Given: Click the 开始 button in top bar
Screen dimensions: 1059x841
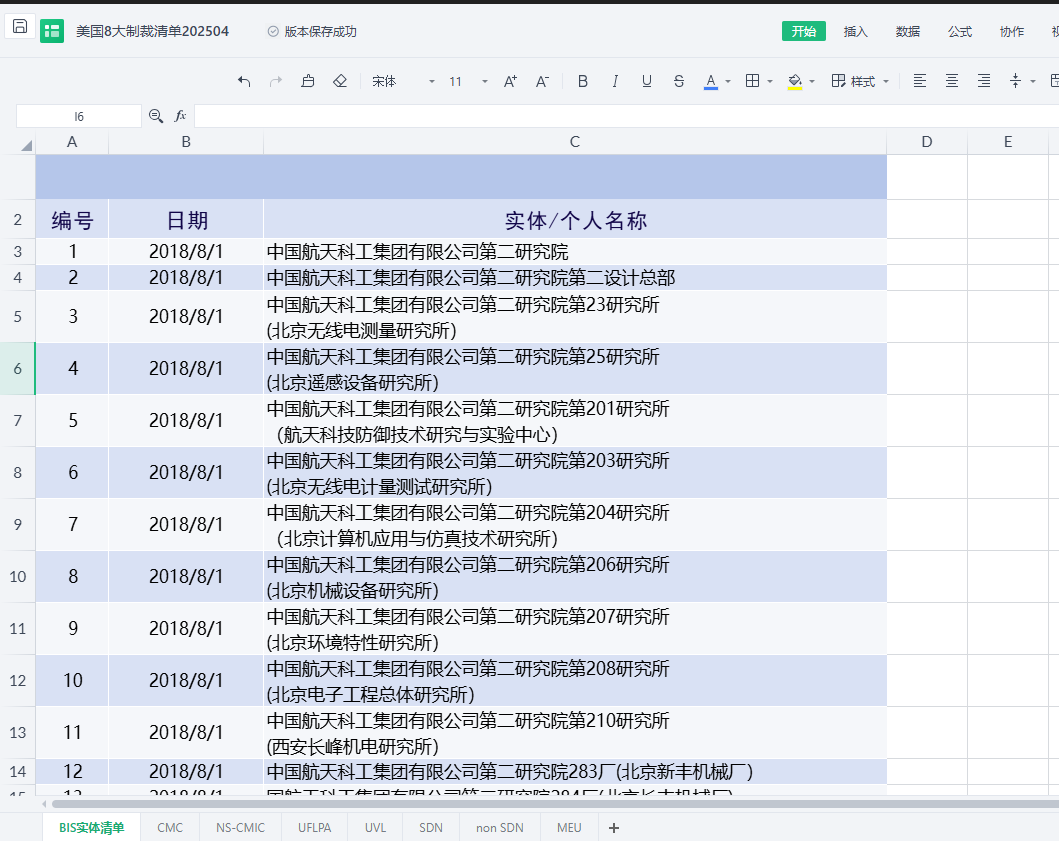Looking at the screenshot, I should point(803,31).
